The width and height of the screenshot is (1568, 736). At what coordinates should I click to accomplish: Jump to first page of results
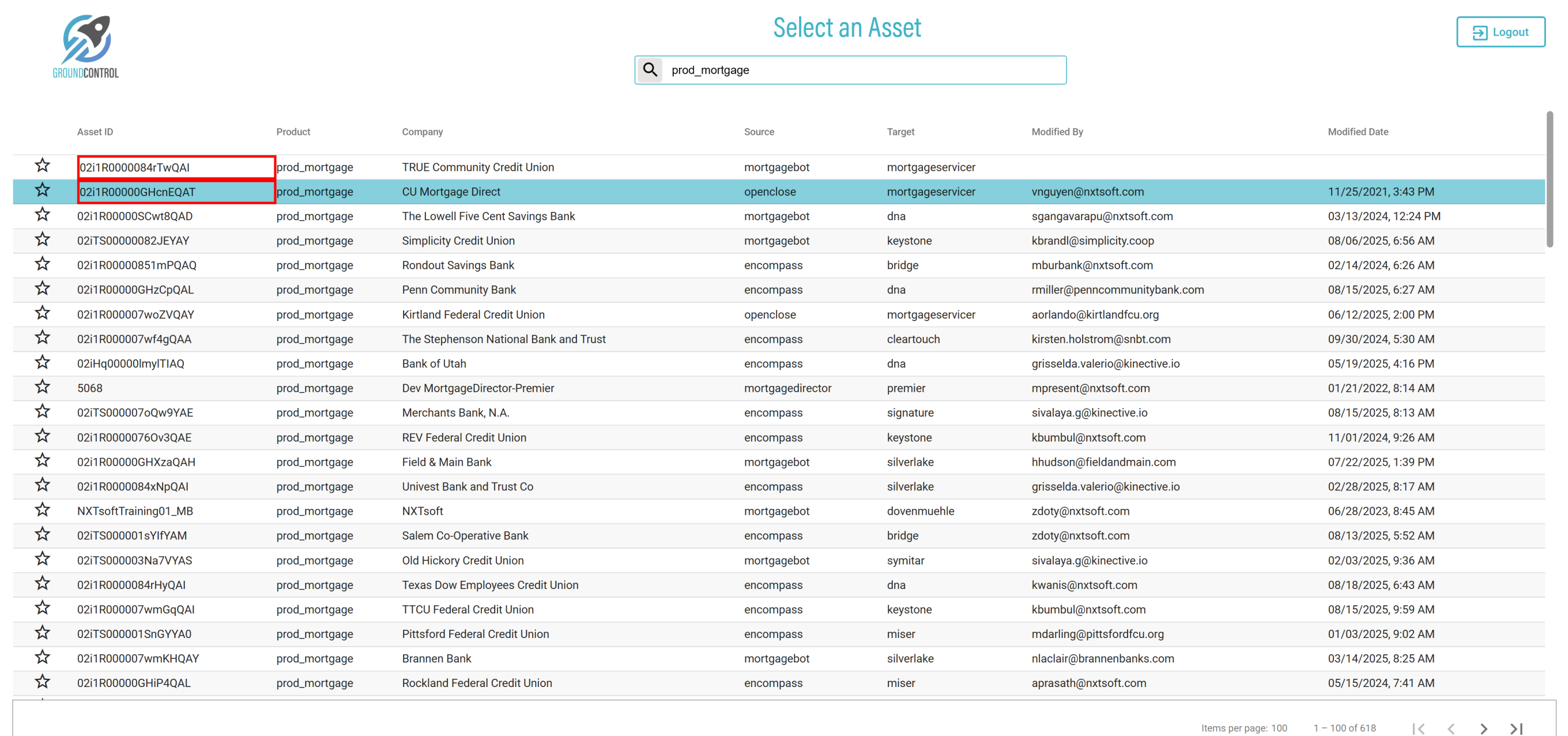tap(1418, 728)
